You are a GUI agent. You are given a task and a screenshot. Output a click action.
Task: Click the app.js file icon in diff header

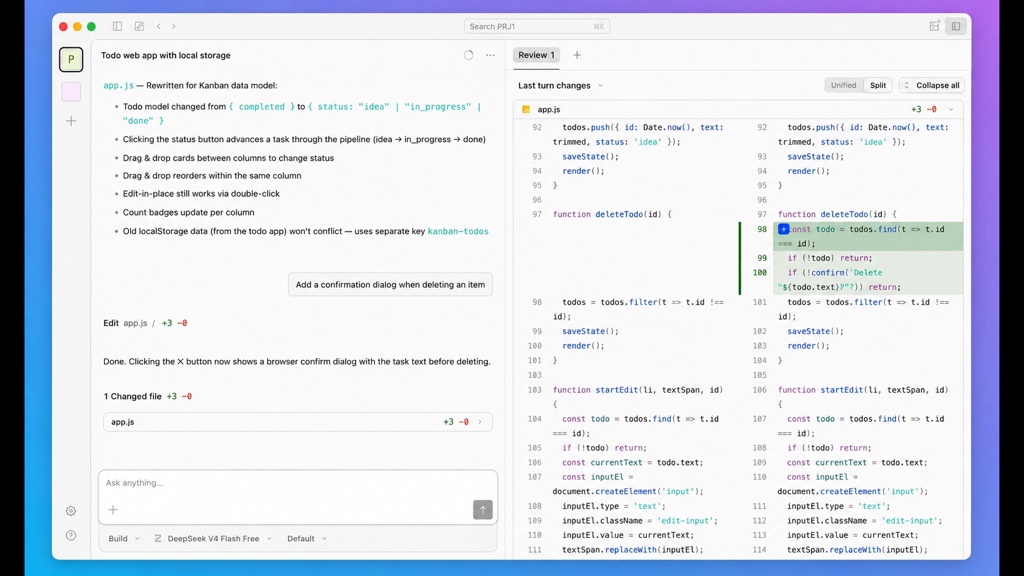(526, 110)
